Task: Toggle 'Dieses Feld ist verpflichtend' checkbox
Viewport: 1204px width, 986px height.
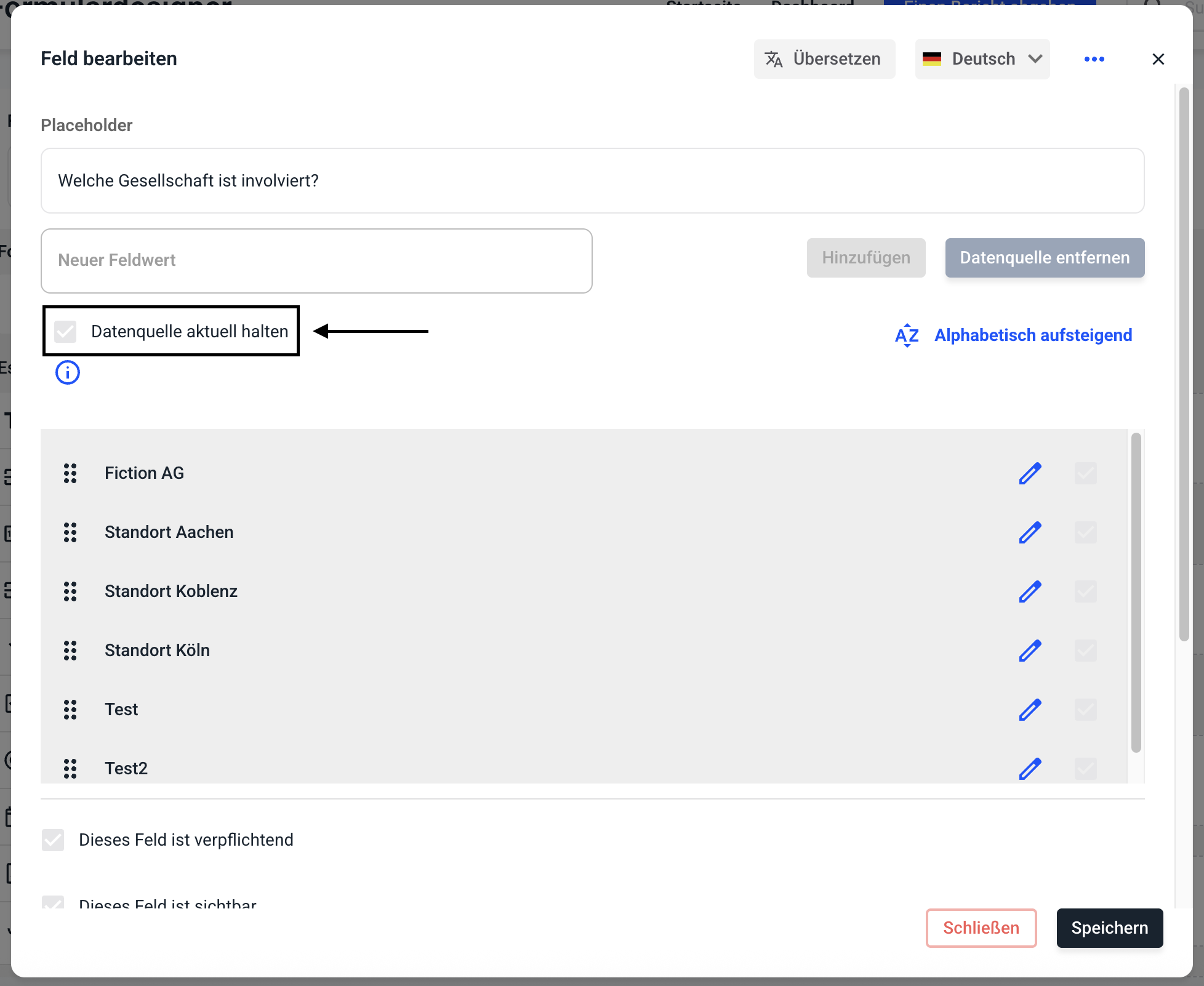Action: (53, 840)
